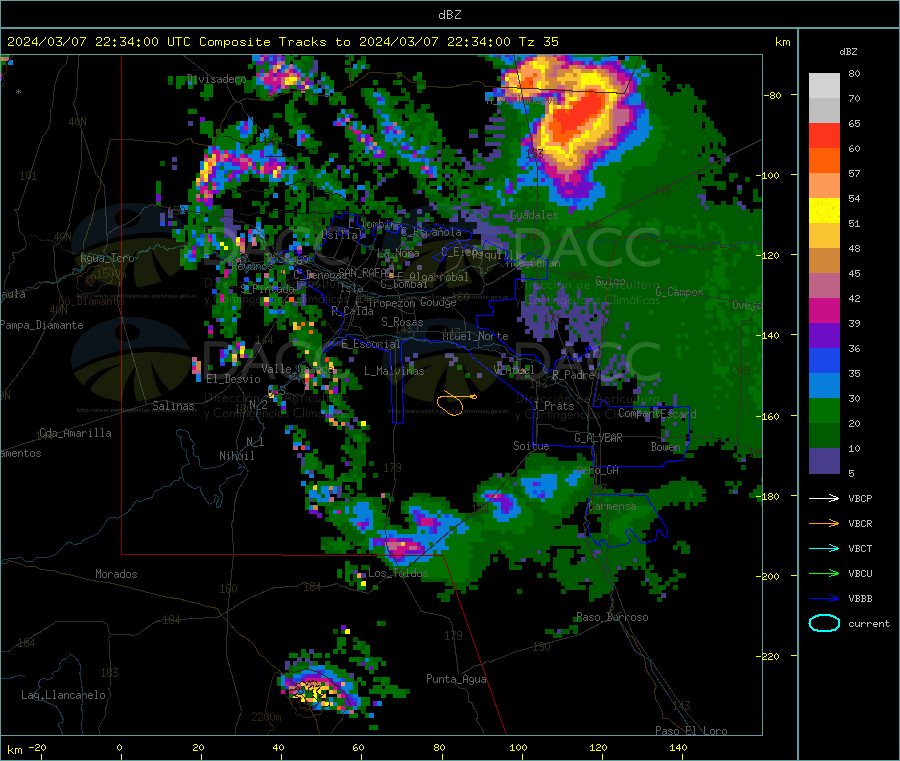Click the Guadales place label

coord(534,215)
